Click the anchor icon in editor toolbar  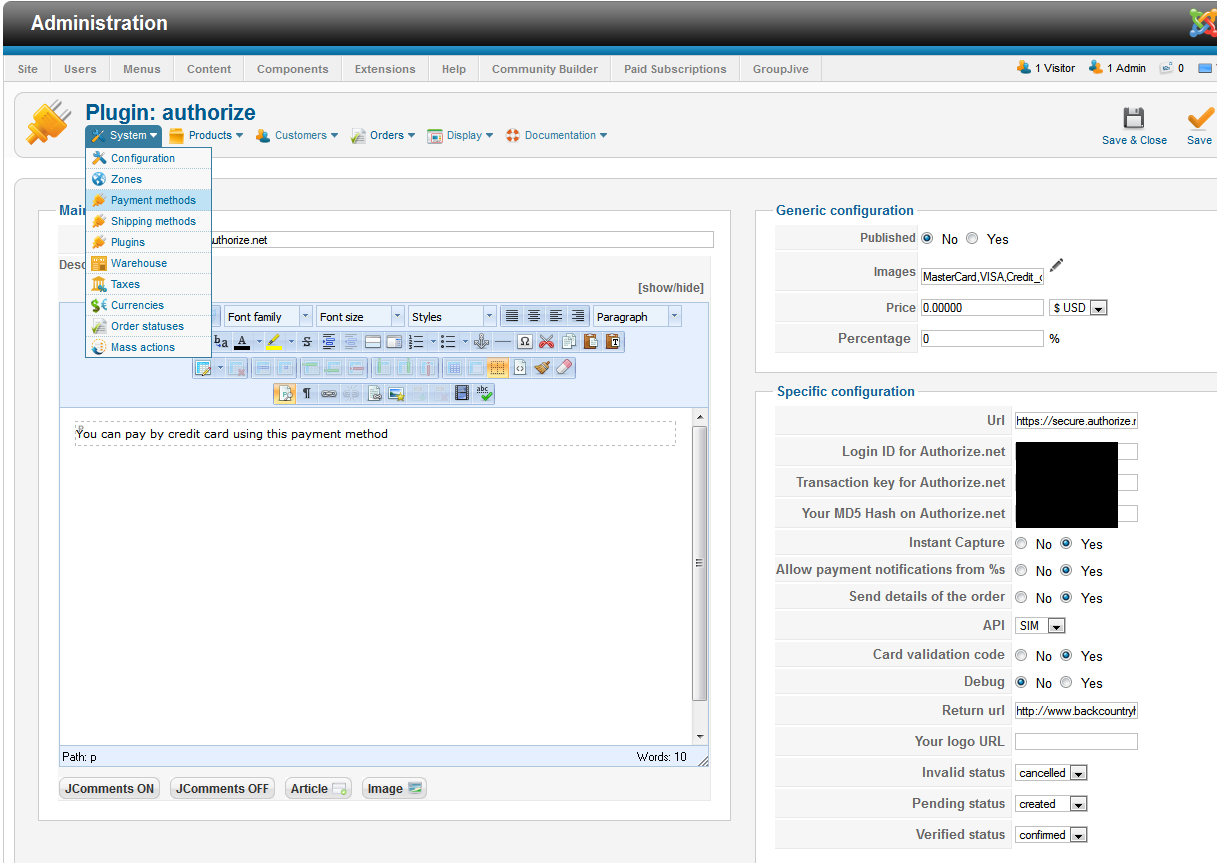(x=481, y=342)
